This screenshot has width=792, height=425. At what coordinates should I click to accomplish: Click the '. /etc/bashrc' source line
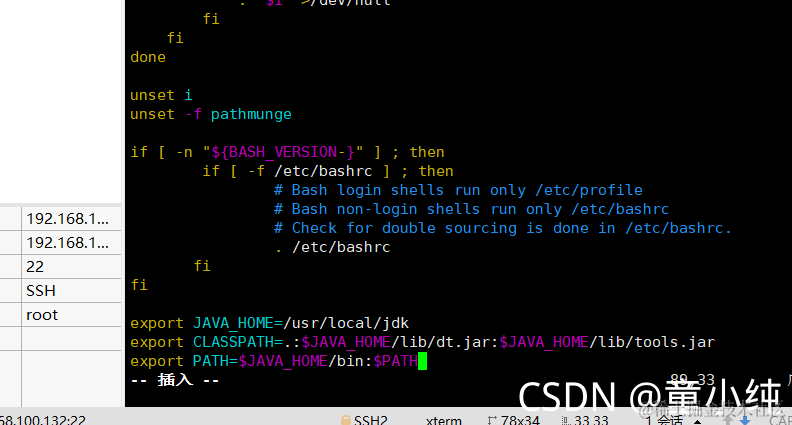pyautogui.click(x=332, y=248)
